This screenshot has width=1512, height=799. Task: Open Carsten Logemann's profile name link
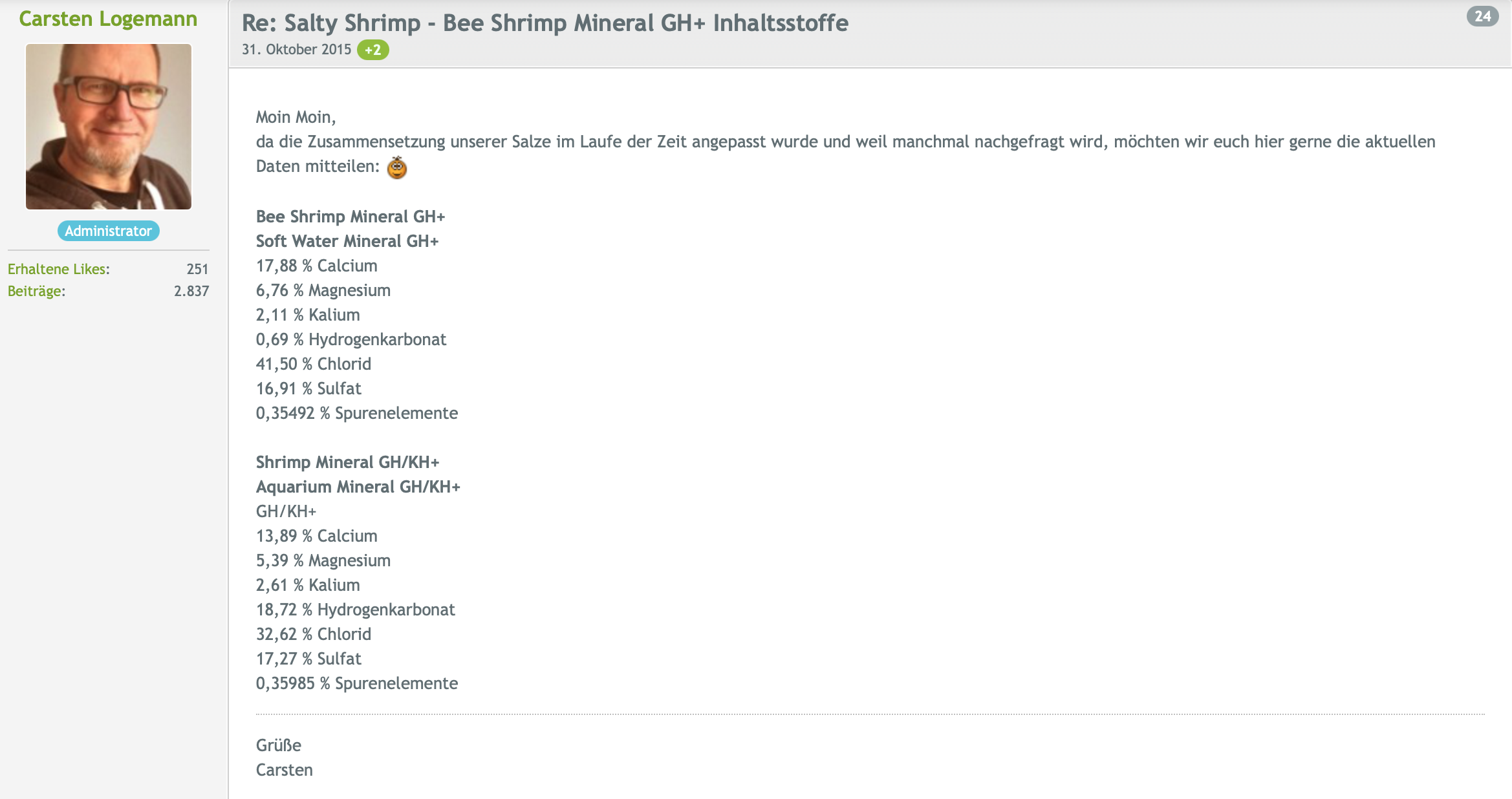click(108, 19)
